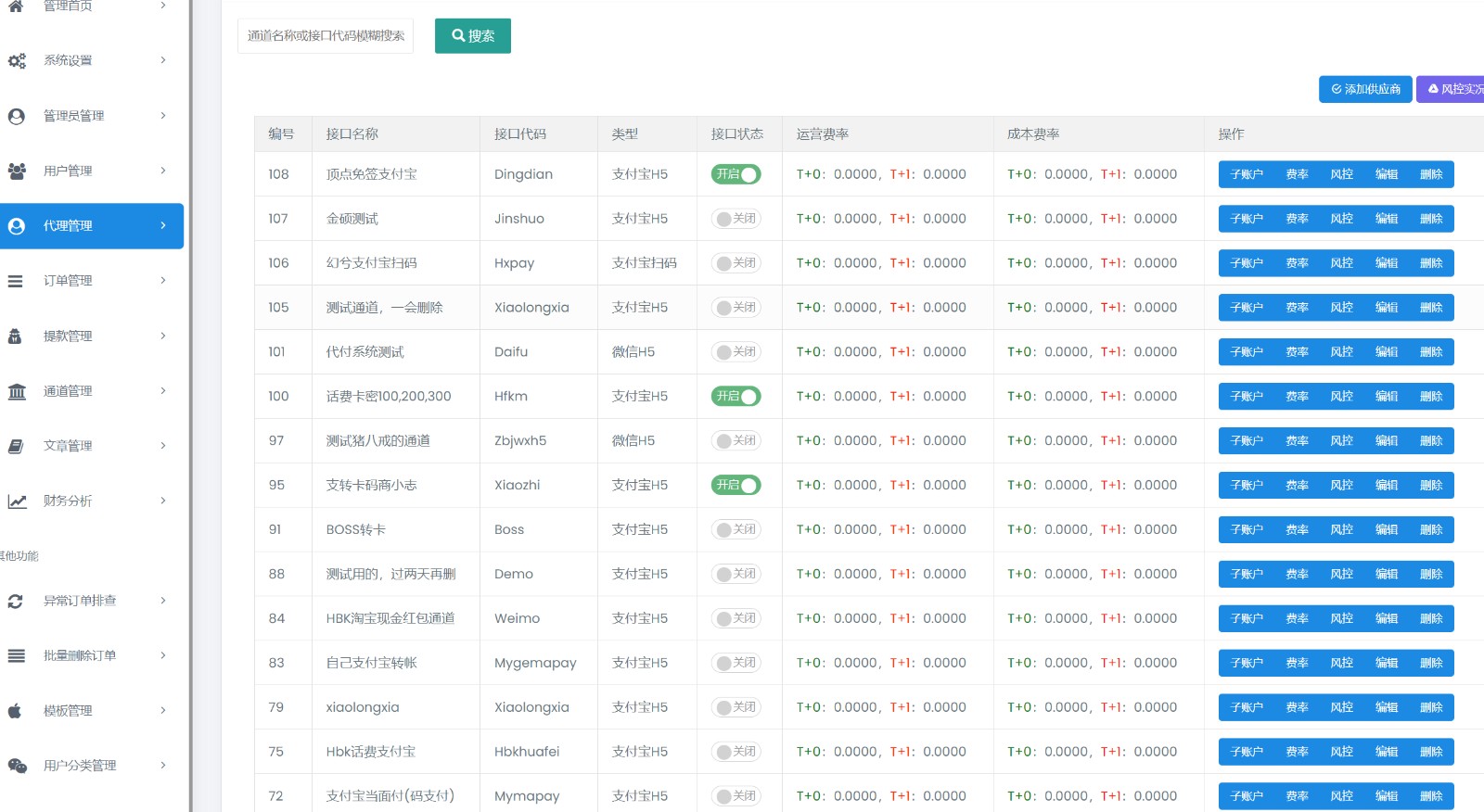Turn off the 顶点免签支付宝 status switch
1484x812 pixels.
pos(736,174)
